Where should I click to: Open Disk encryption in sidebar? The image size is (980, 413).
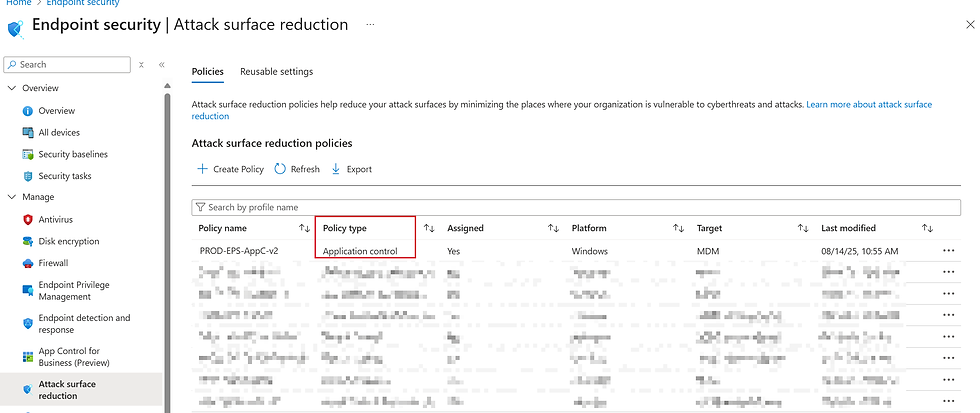pos(68,241)
